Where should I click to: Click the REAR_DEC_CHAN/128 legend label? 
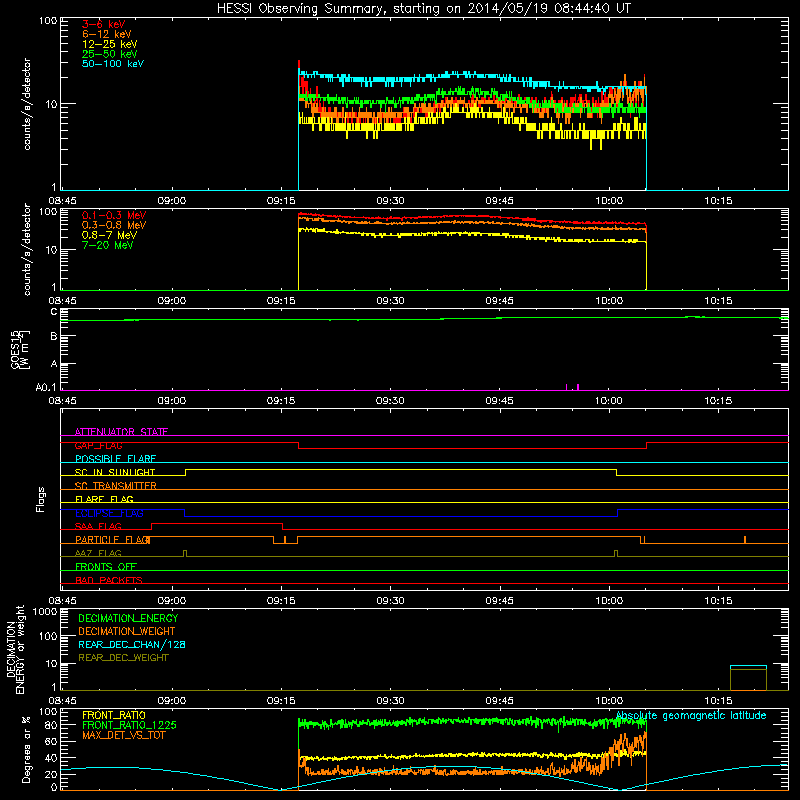point(132,644)
